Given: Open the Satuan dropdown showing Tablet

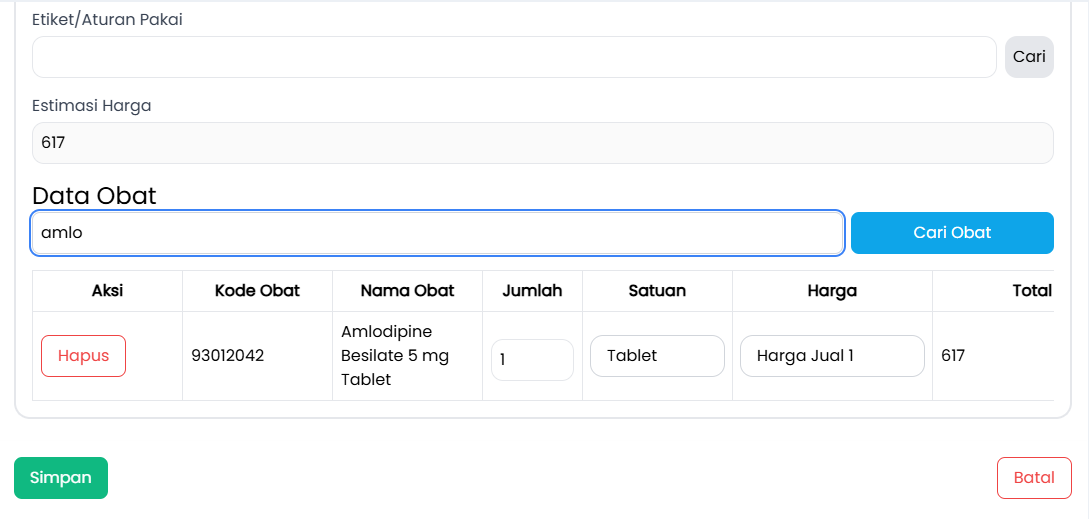Looking at the screenshot, I should point(657,356).
